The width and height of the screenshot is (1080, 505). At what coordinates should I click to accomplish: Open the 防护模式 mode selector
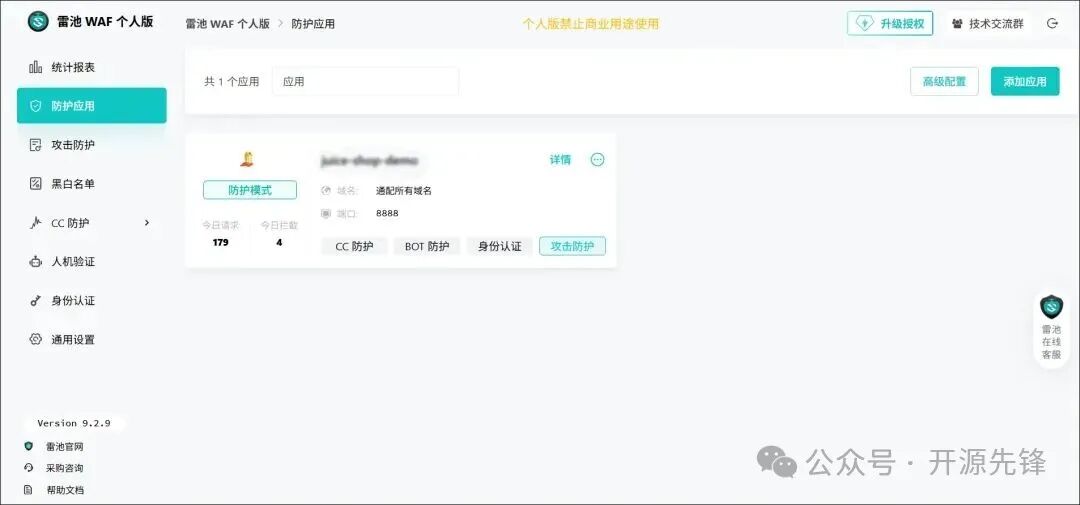coord(250,190)
